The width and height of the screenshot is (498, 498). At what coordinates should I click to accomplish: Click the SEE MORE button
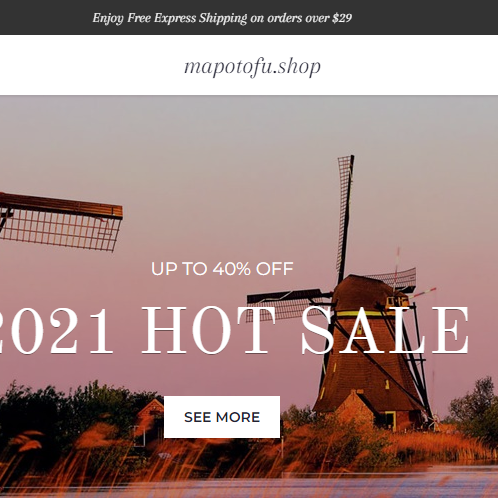[x=222, y=417]
